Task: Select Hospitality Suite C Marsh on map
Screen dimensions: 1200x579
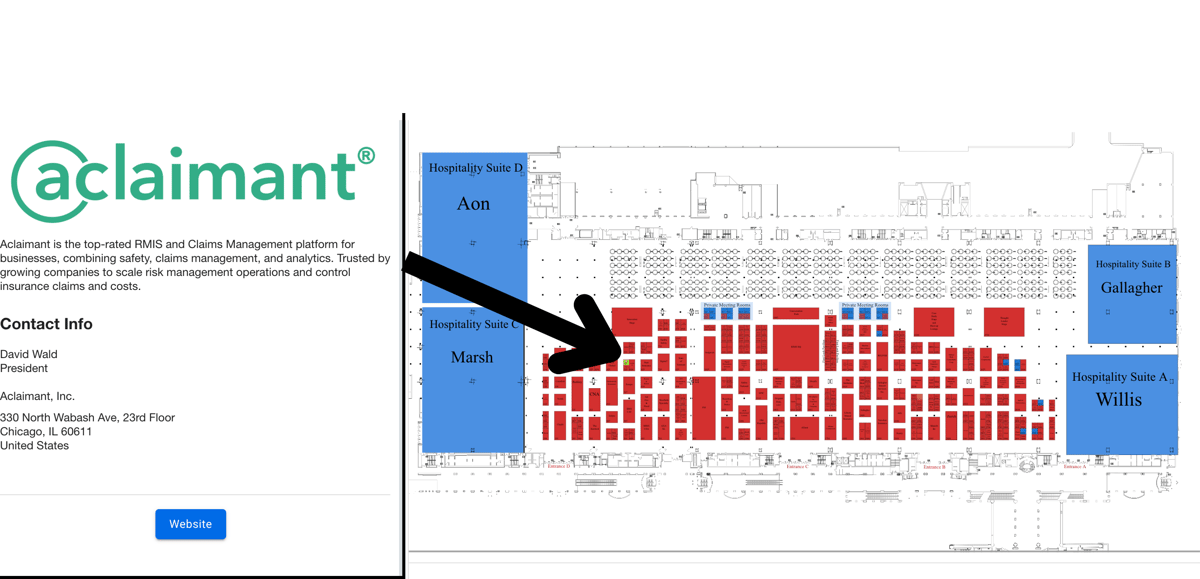Action: coord(473,378)
